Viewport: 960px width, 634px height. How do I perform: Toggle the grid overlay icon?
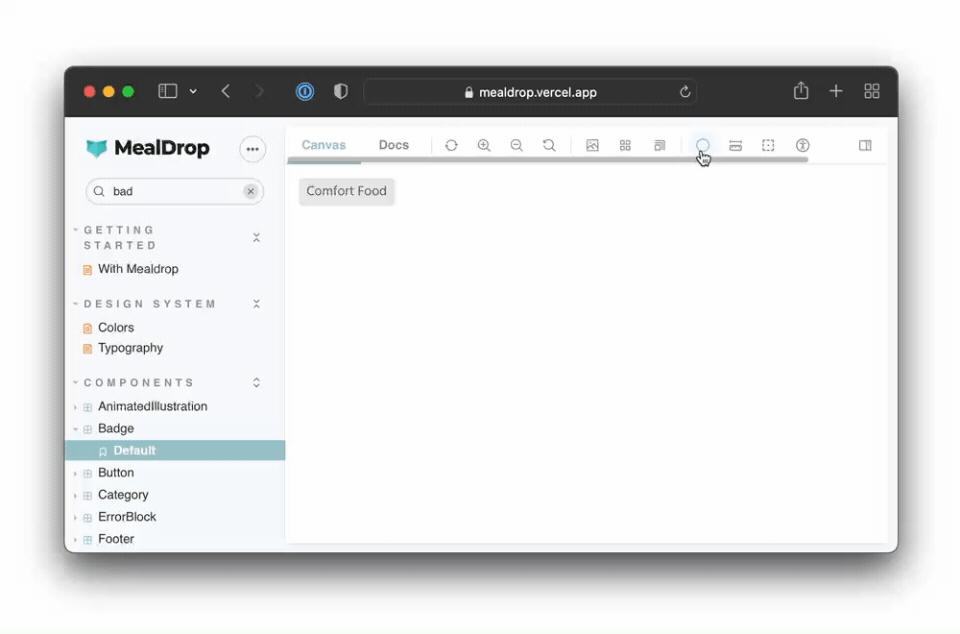(625, 145)
